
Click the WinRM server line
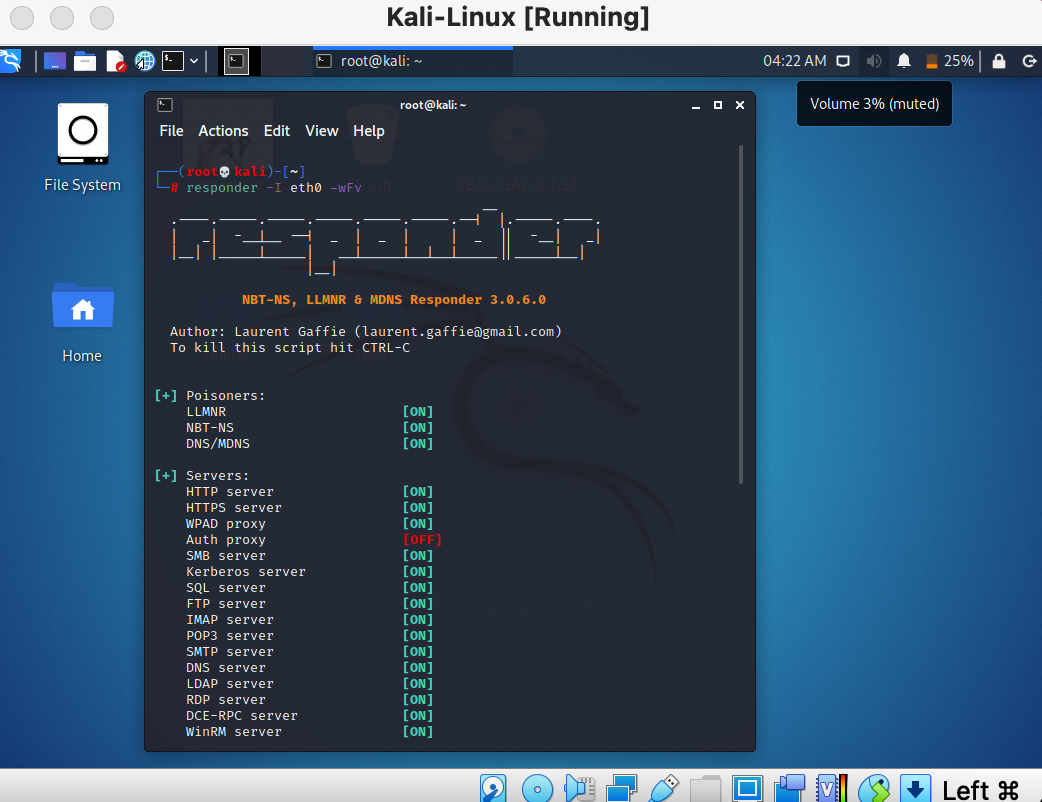(x=310, y=732)
